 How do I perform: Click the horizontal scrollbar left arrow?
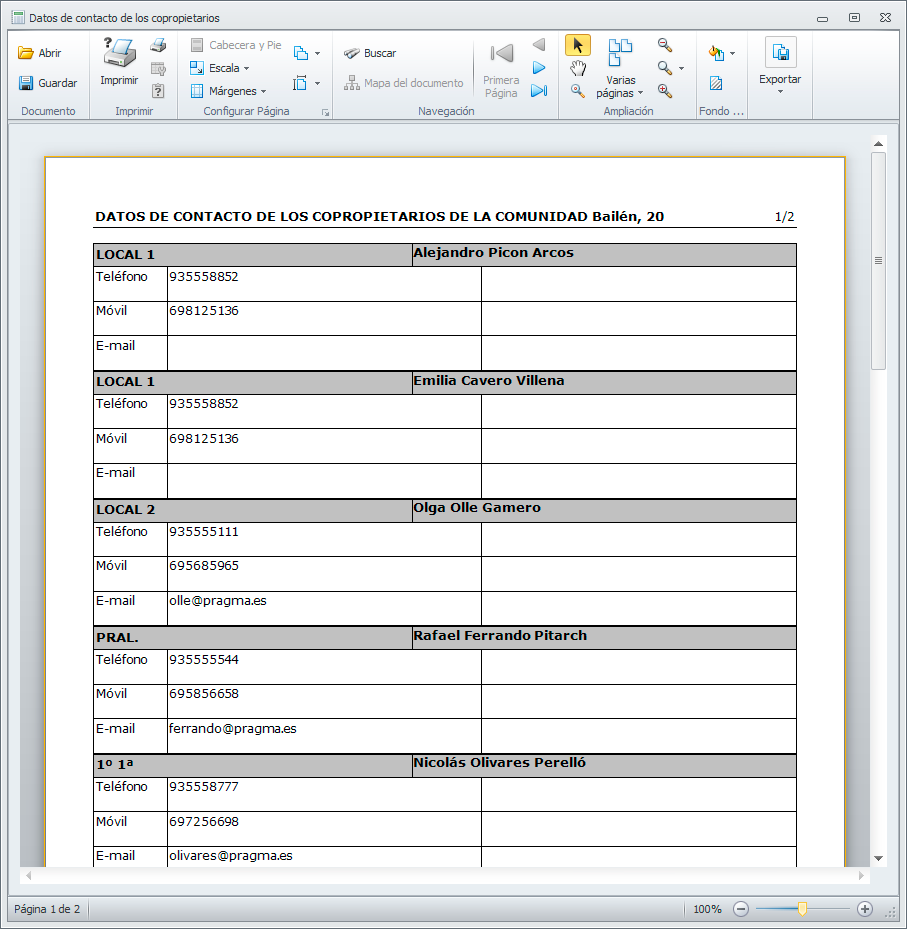[28, 875]
